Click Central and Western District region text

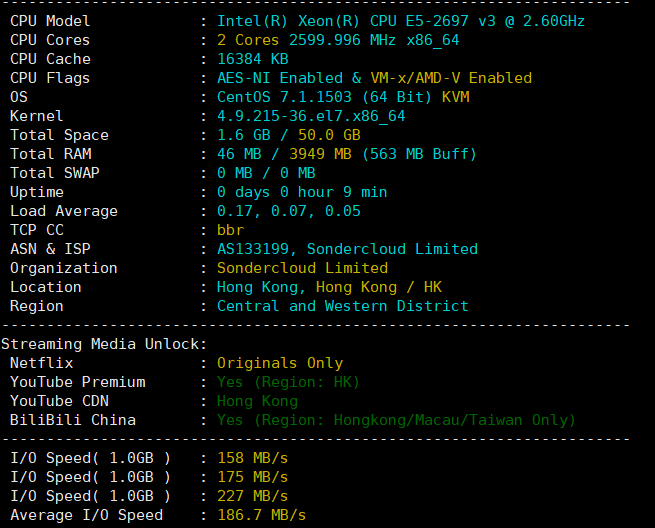(343, 306)
